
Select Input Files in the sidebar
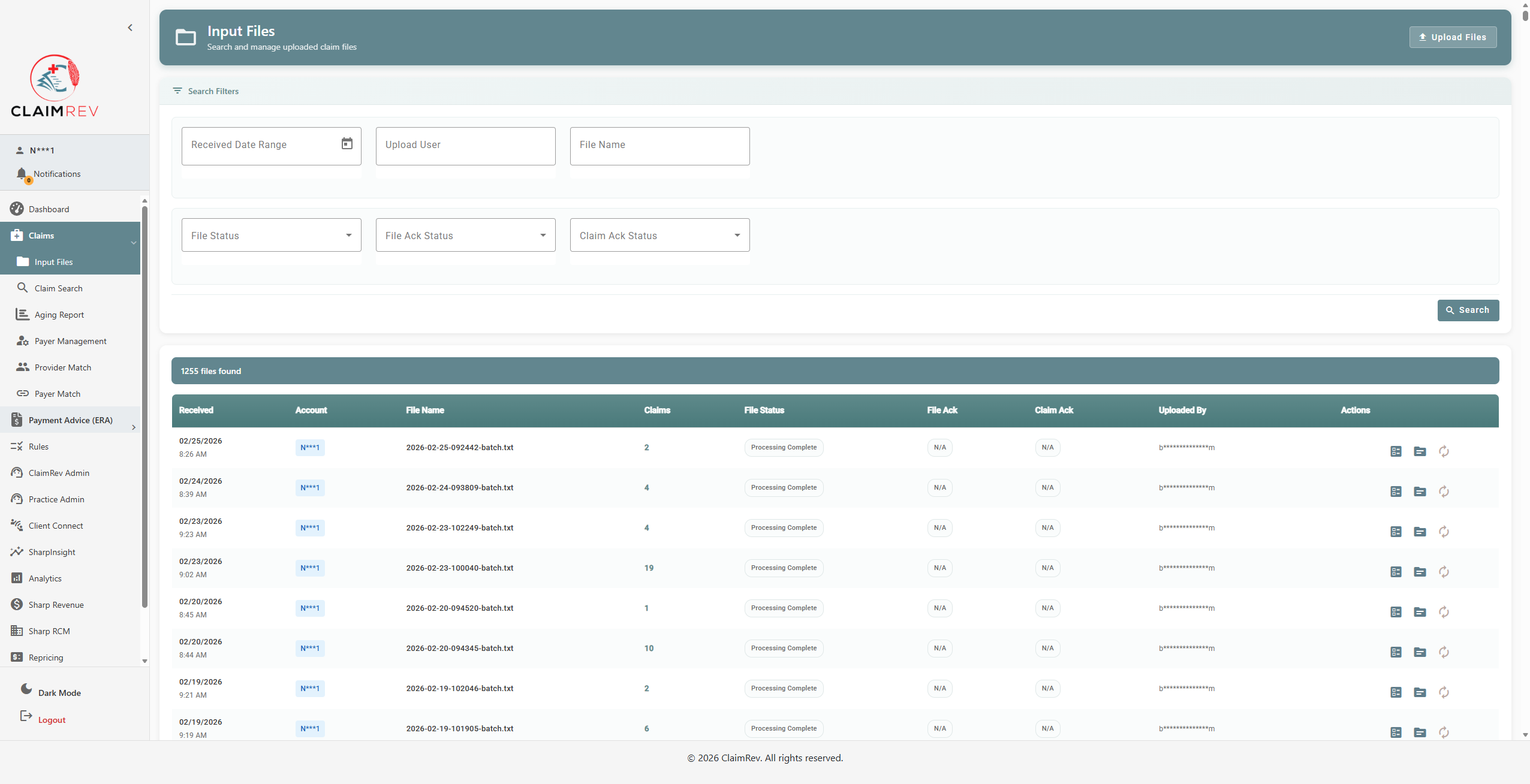(x=70, y=262)
